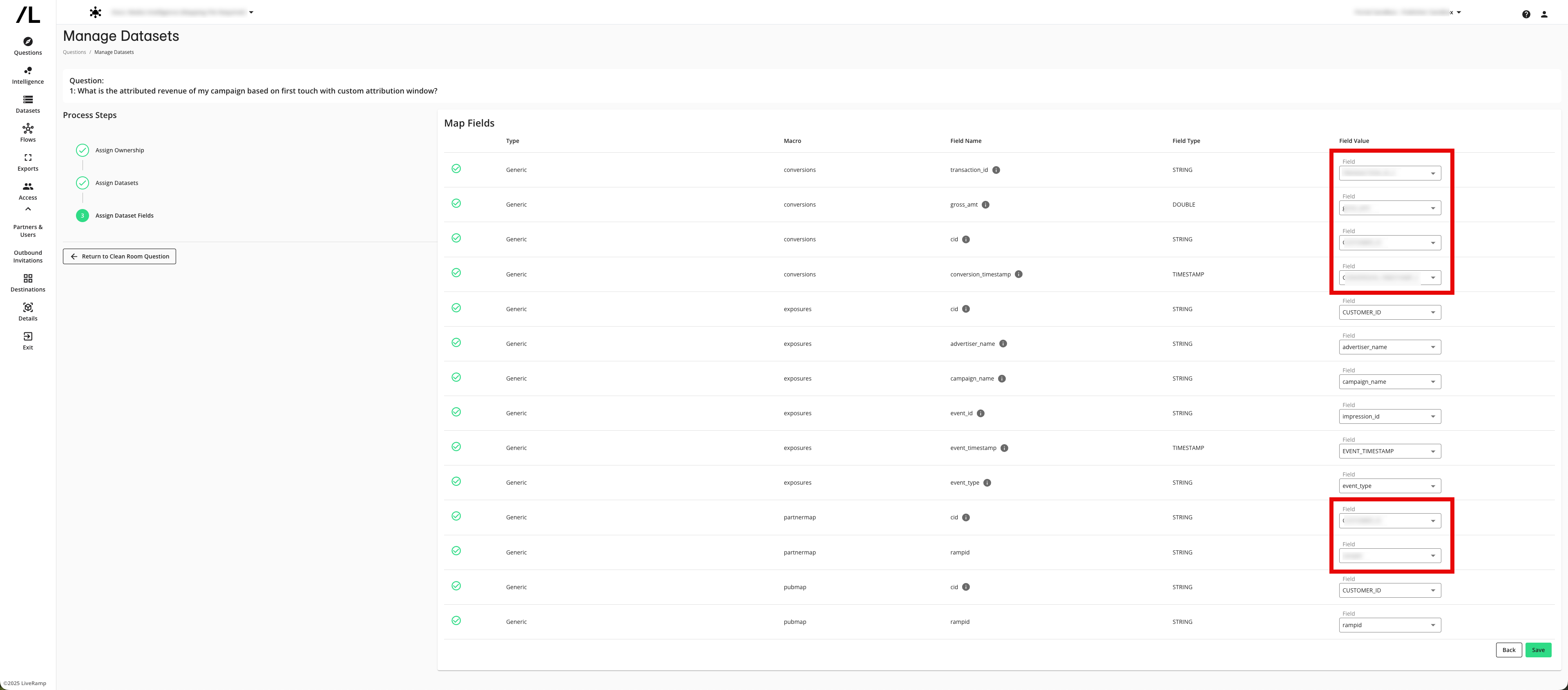Click the Save button

coord(1538,650)
